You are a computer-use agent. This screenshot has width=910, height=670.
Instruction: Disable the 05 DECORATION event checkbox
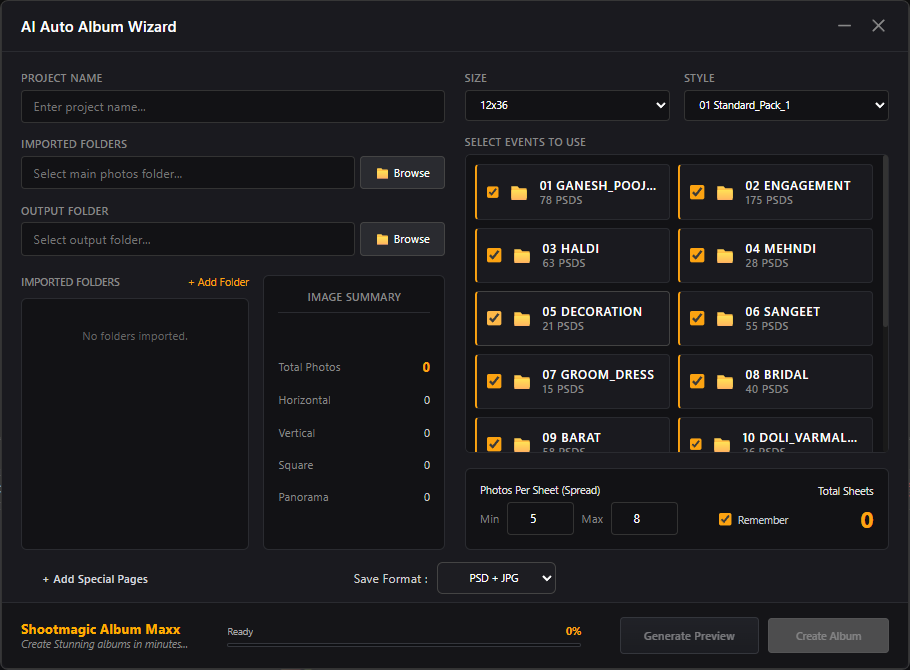[x=494, y=318]
